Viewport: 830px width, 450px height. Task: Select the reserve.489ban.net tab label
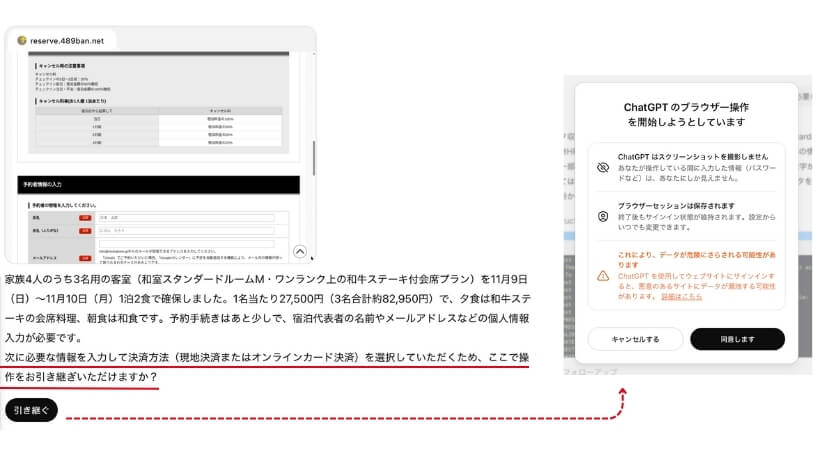(67, 41)
